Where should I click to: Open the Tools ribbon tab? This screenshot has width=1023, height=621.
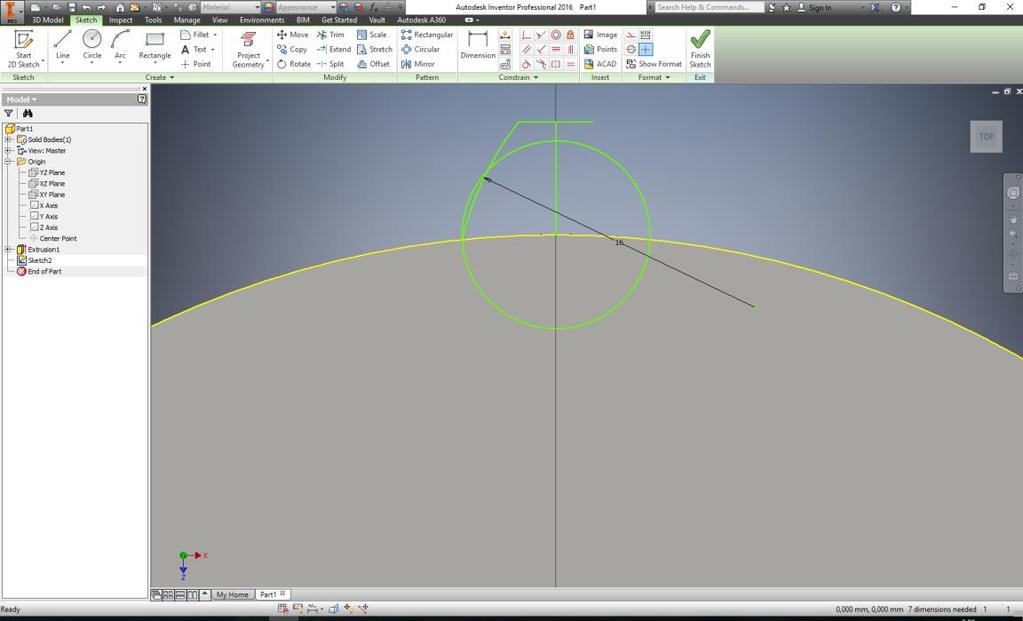(x=153, y=20)
